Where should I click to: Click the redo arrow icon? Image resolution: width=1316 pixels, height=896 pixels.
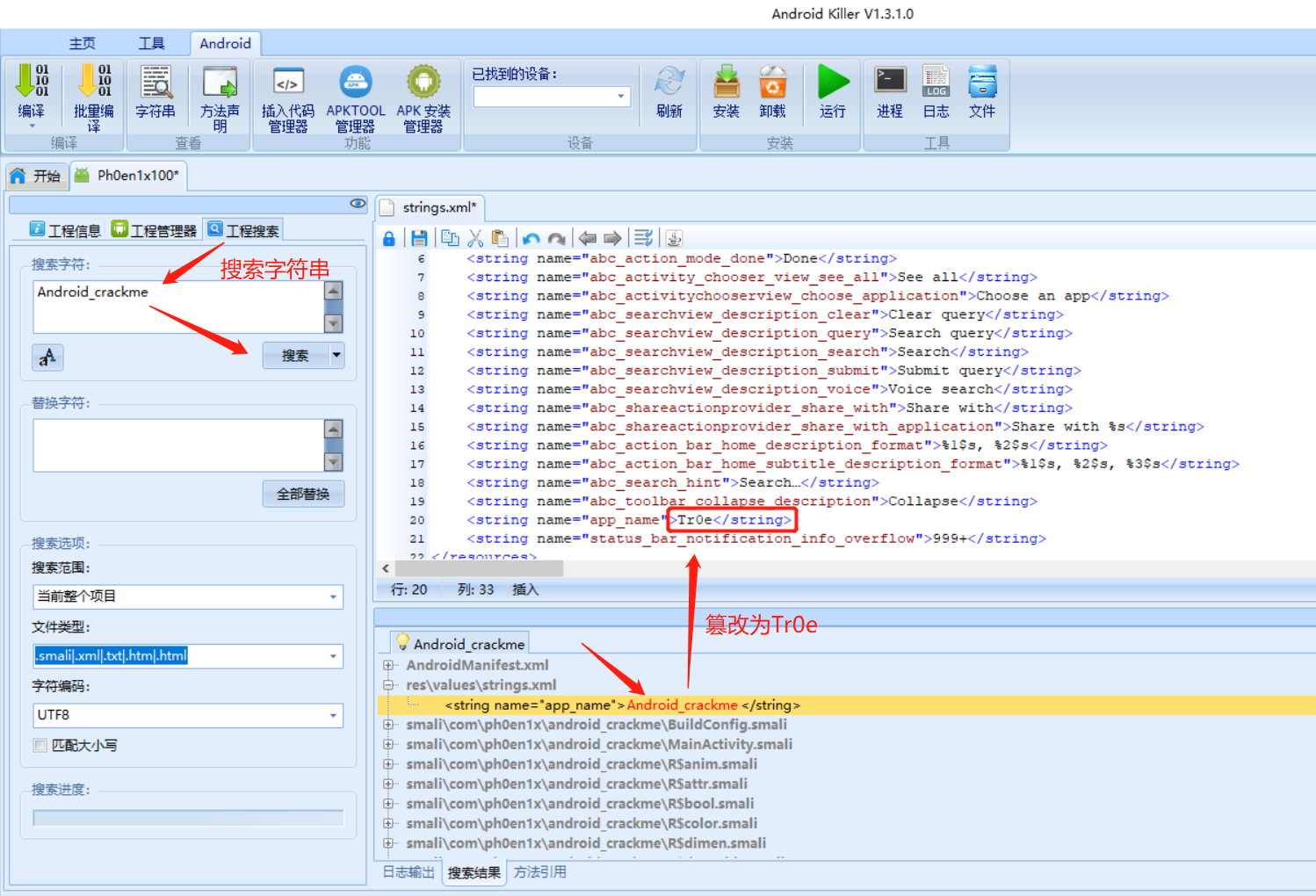click(x=556, y=238)
